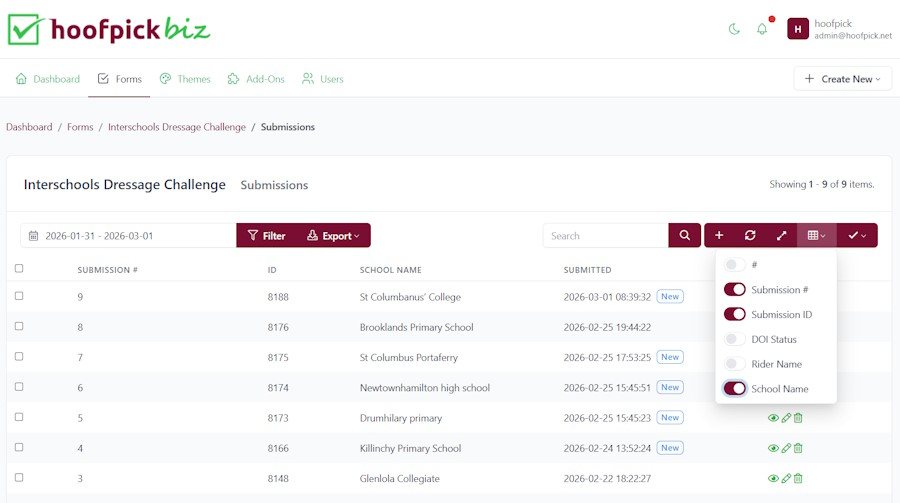Refresh the submissions table
The image size is (900, 503).
point(750,235)
